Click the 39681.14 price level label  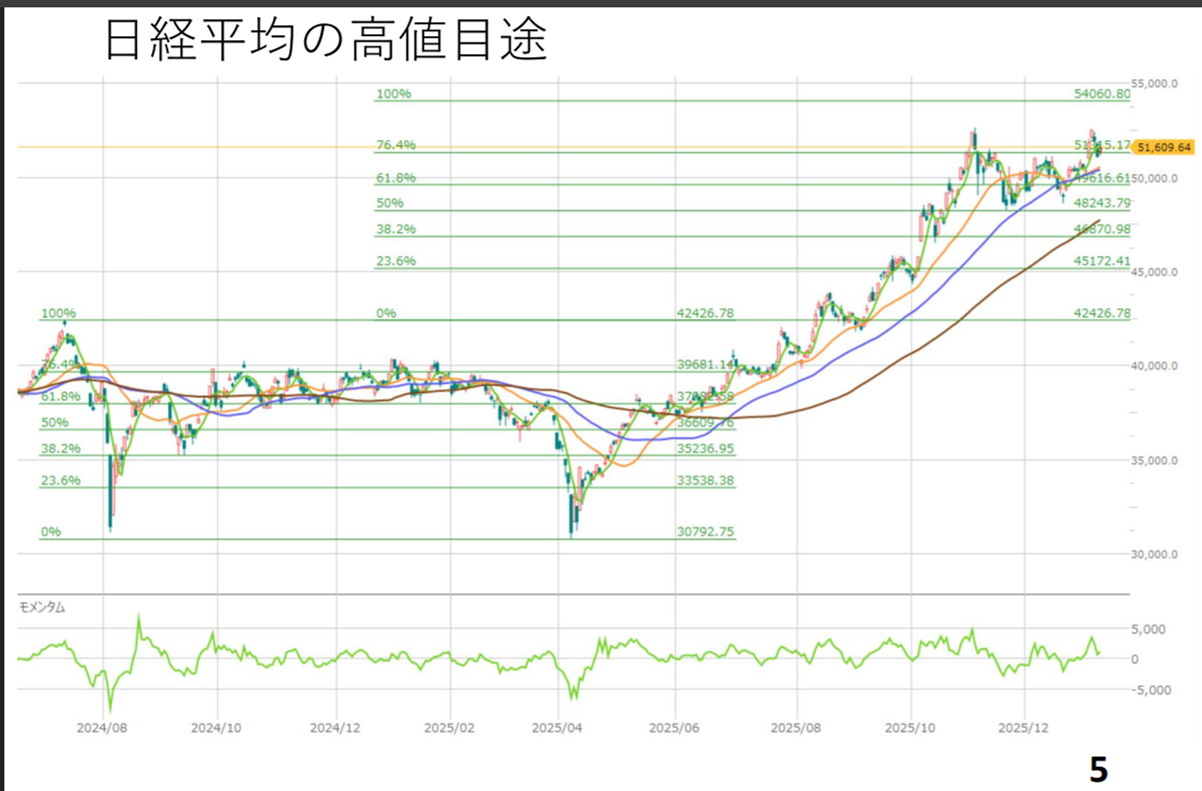[706, 365]
